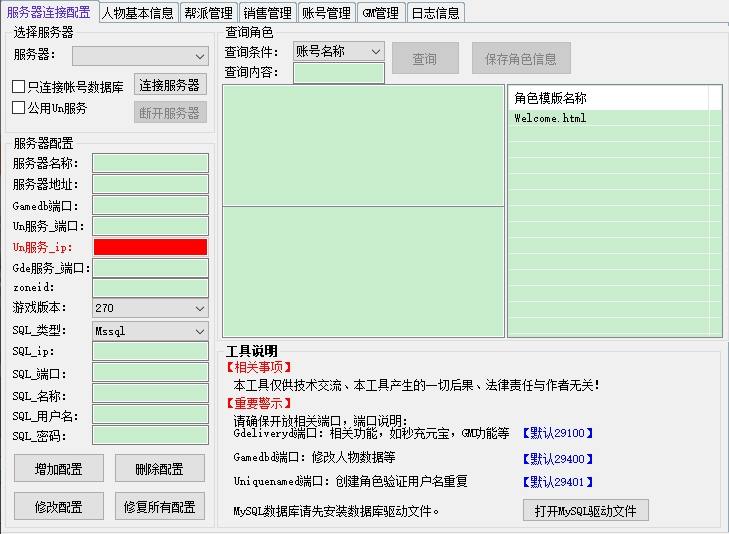Click the upper query results pane
The width and height of the screenshot is (729, 534).
click(x=363, y=145)
